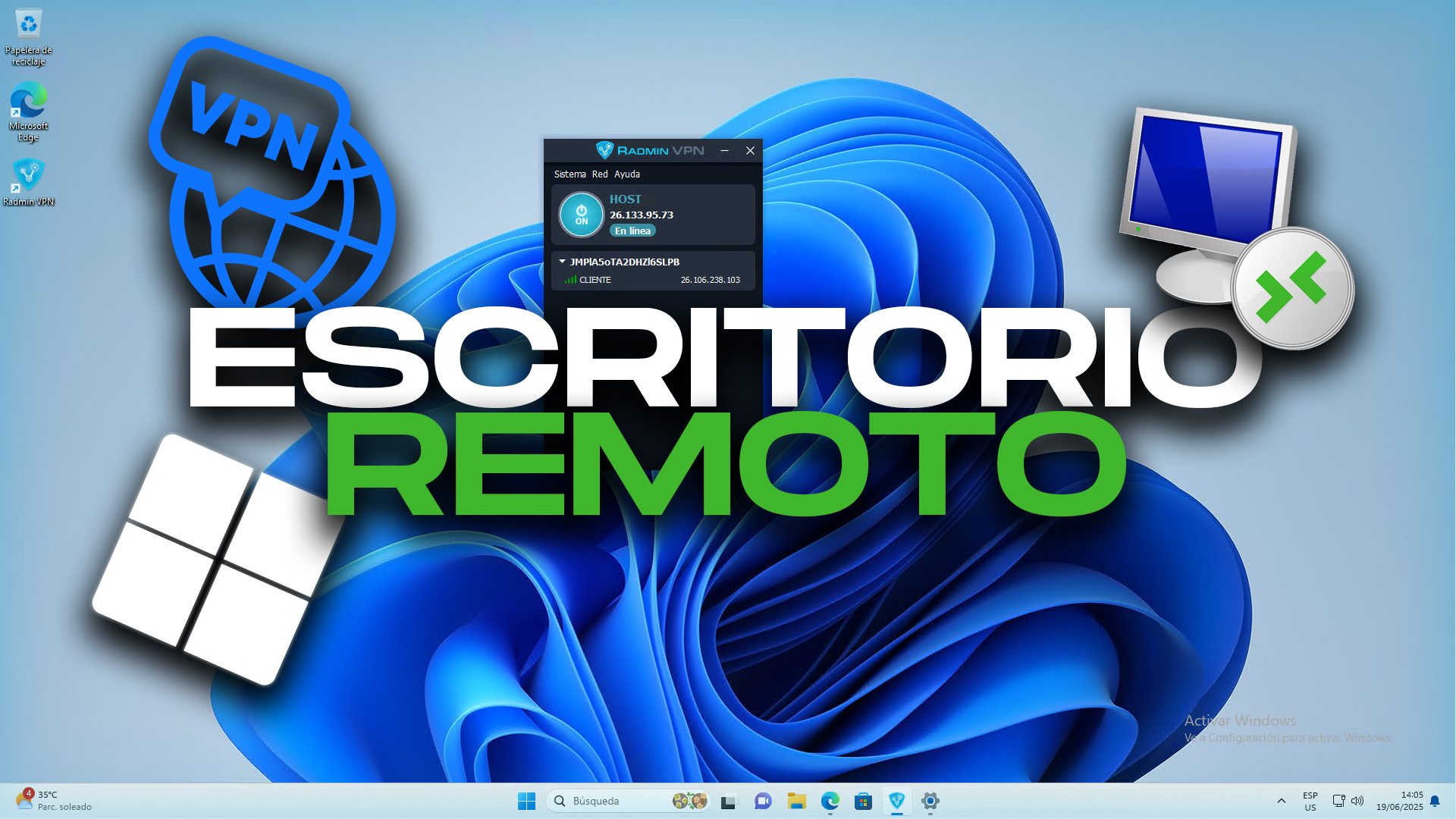
Task: Open Settings from the taskbar gear icon
Action: 930,801
